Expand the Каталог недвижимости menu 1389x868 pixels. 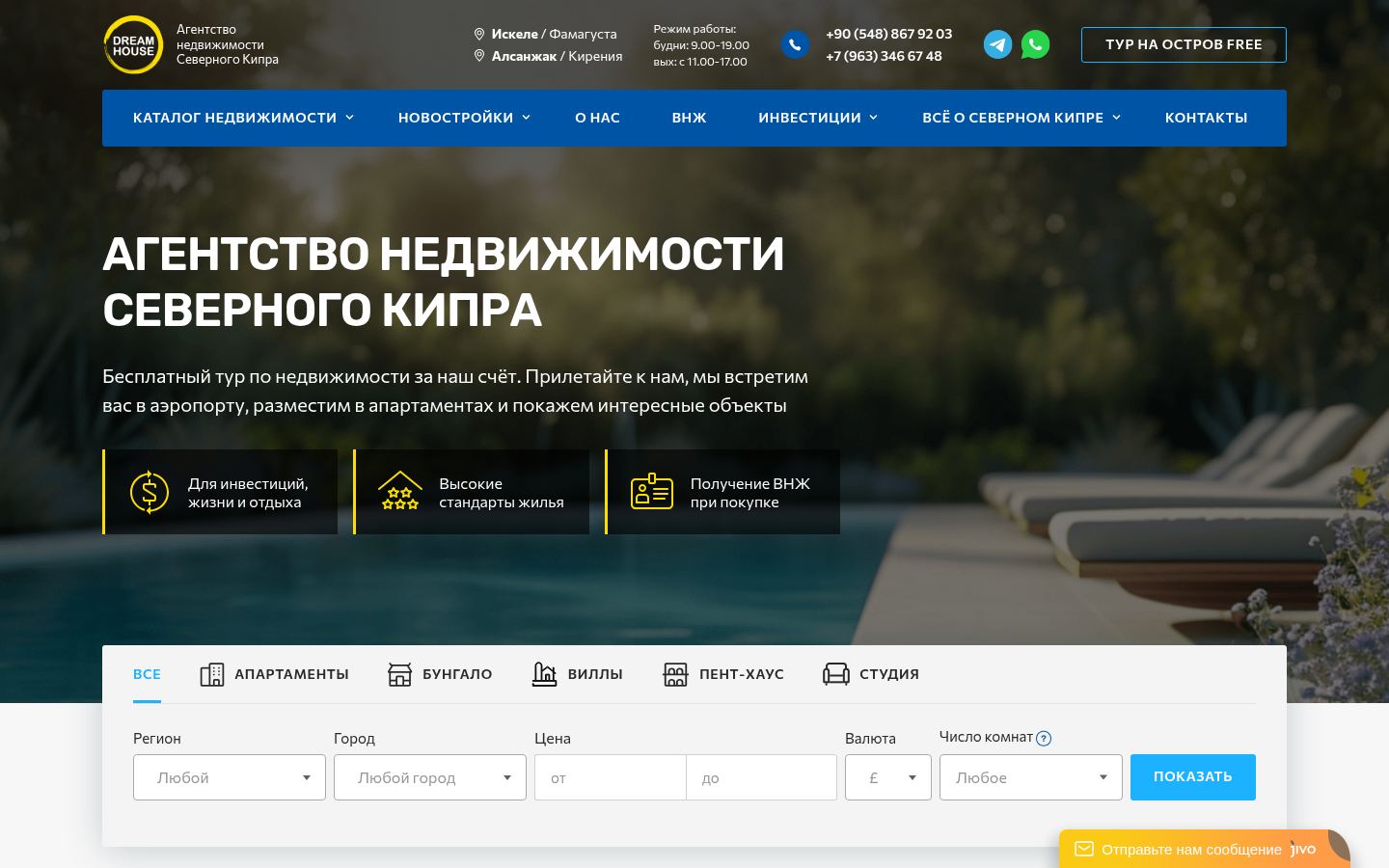click(x=244, y=118)
